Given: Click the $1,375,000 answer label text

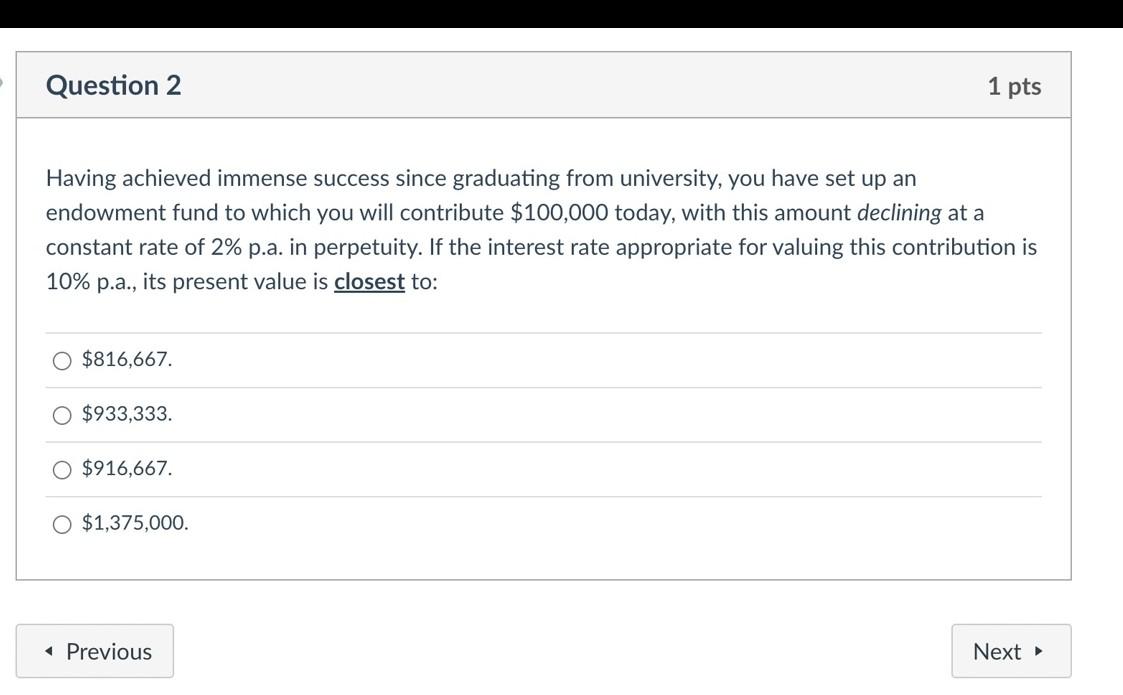Looking at the screenshot, I should [x=136, y=521].
